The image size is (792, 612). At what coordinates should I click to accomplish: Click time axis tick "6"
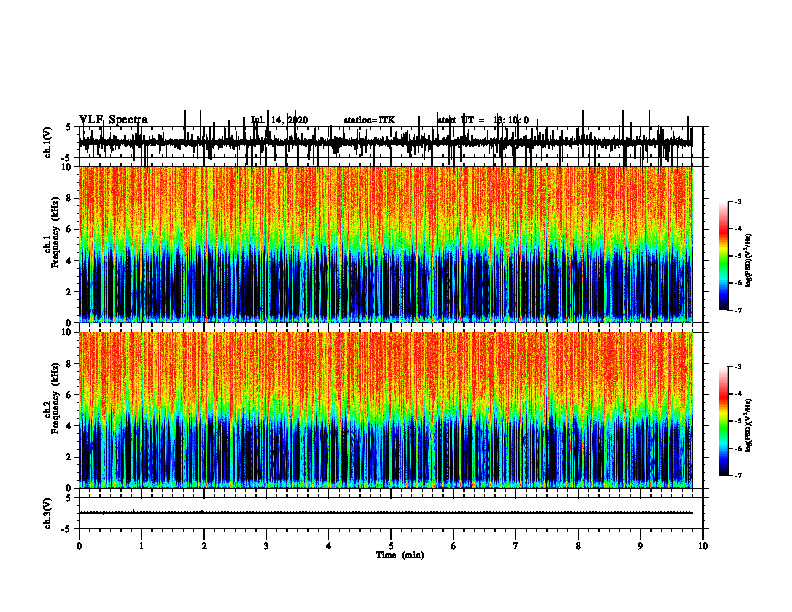[453, 546]
